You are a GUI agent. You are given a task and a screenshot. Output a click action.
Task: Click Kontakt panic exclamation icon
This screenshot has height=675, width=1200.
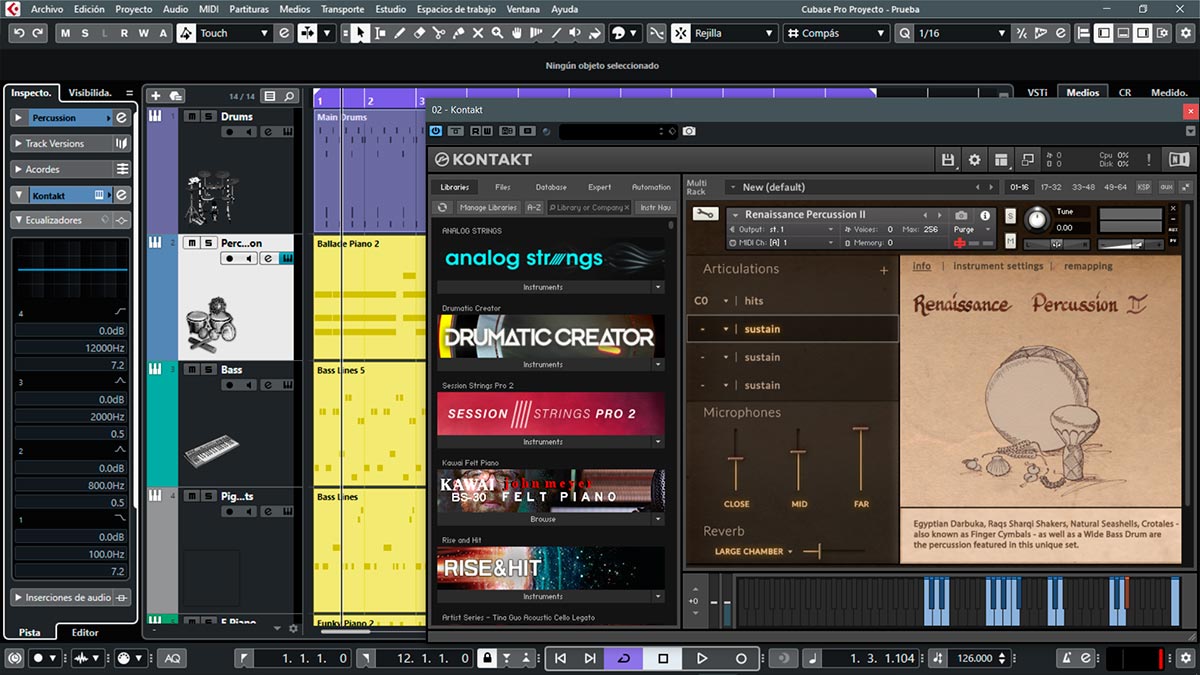point(1149,160)
